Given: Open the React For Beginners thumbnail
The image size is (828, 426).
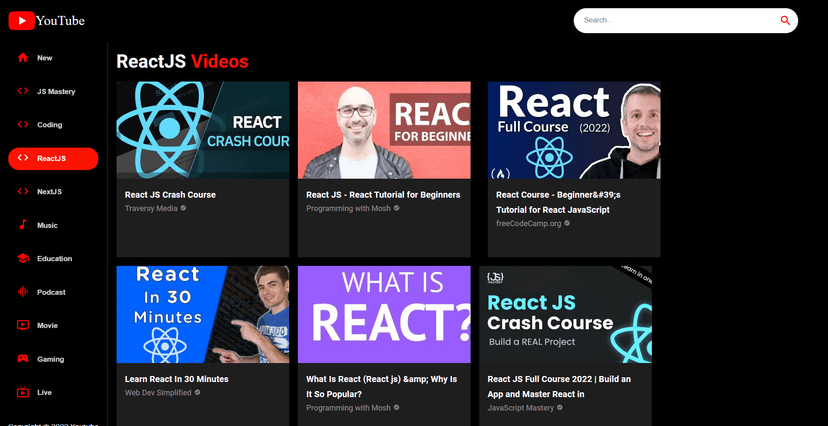Looking at the screenshot, I should coord(384,130).
